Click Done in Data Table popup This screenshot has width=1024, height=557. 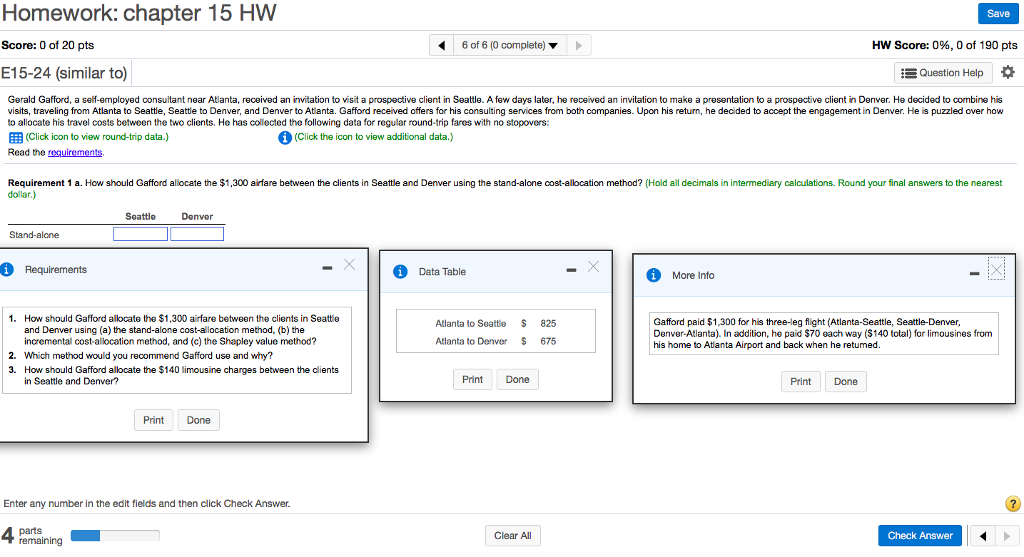click(x=517, y=379)
